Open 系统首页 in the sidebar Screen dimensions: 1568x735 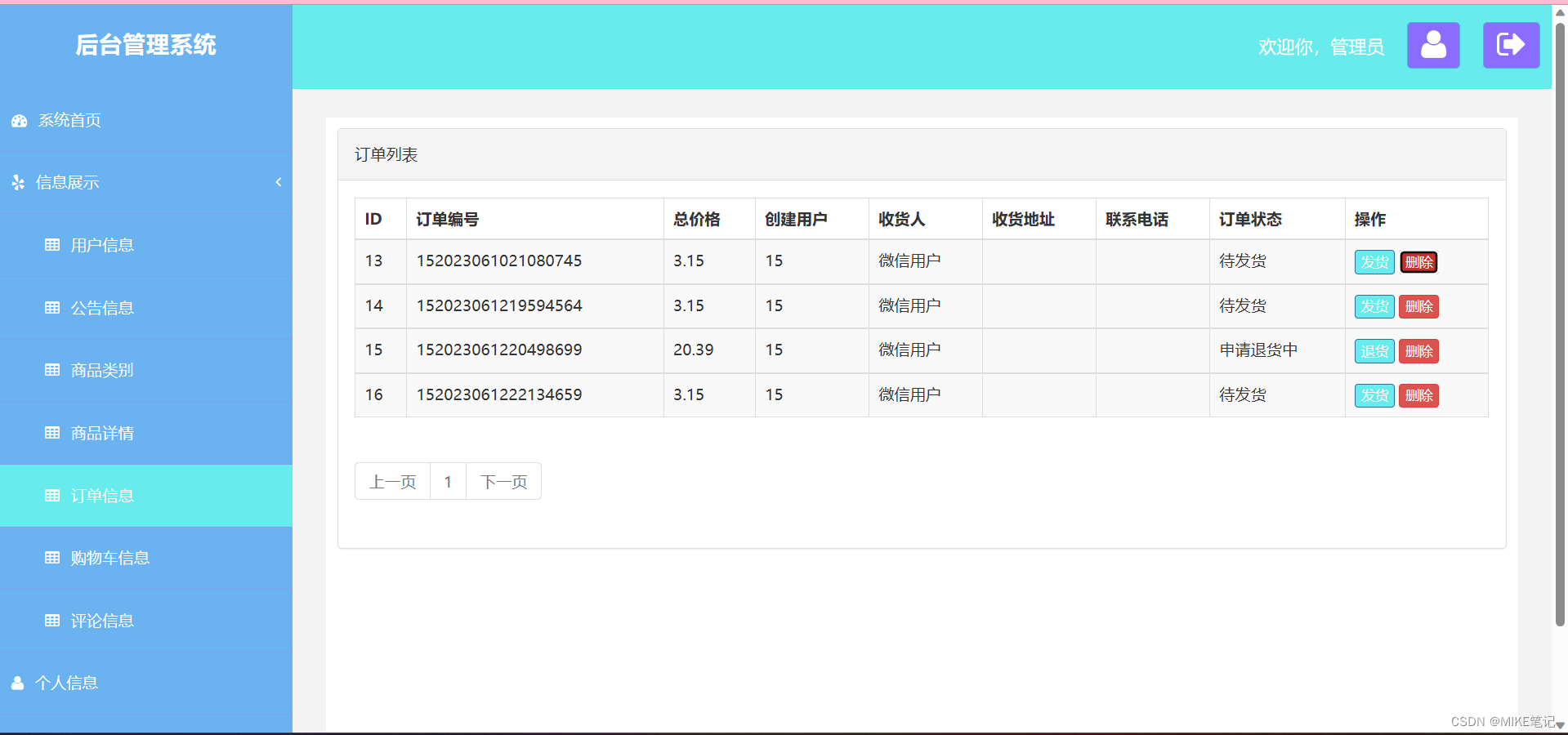click(146, 121)
